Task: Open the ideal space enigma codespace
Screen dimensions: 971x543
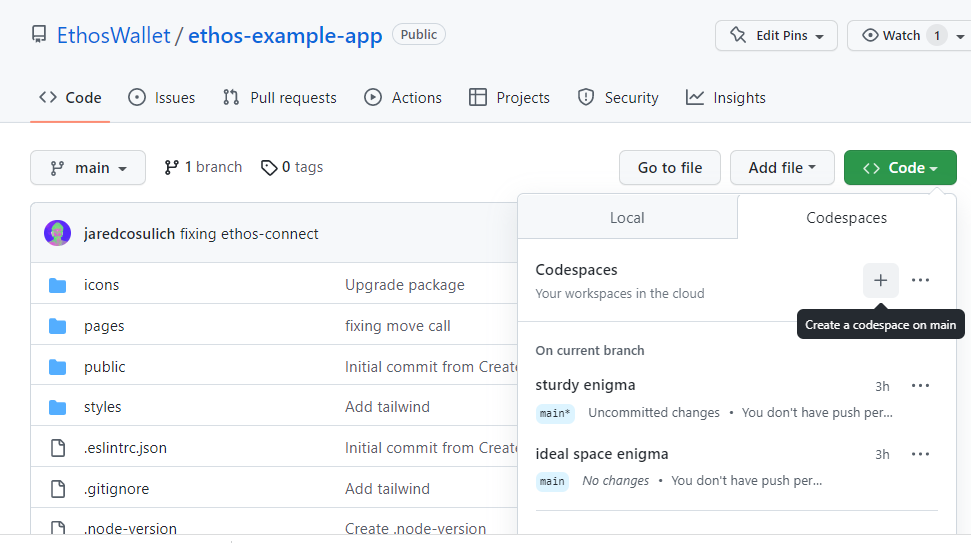Action: [602, 454]
